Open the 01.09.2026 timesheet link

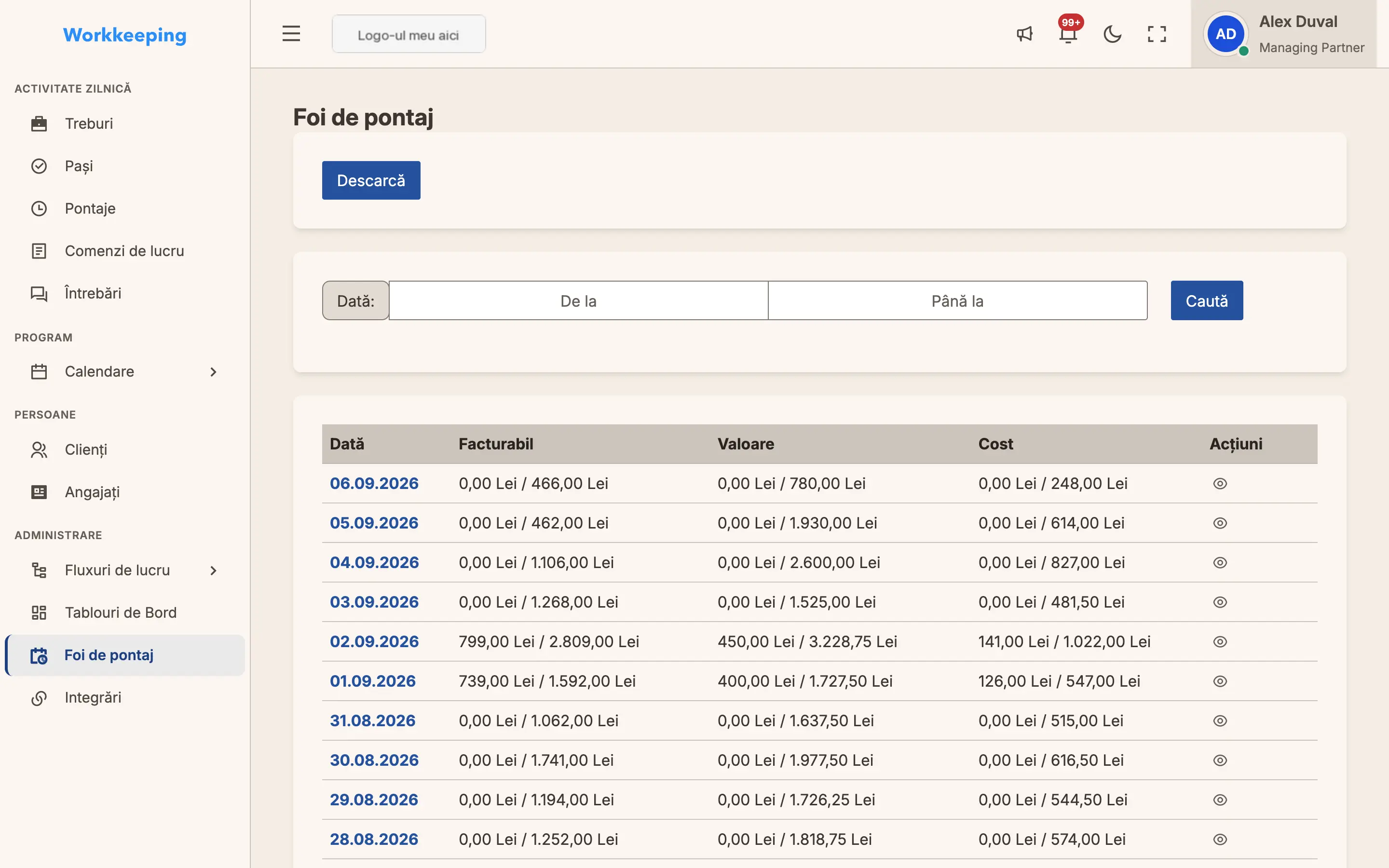point(372,681)
